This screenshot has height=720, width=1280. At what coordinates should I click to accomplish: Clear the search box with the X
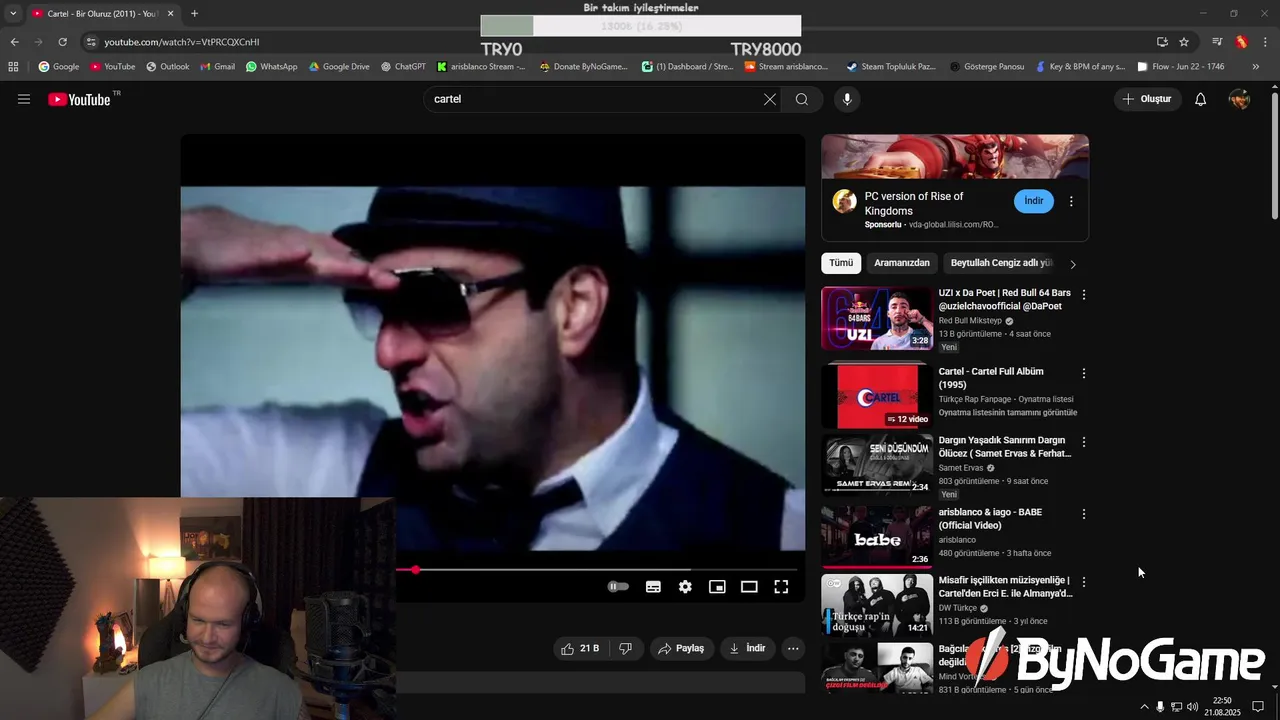coord(770,99)
